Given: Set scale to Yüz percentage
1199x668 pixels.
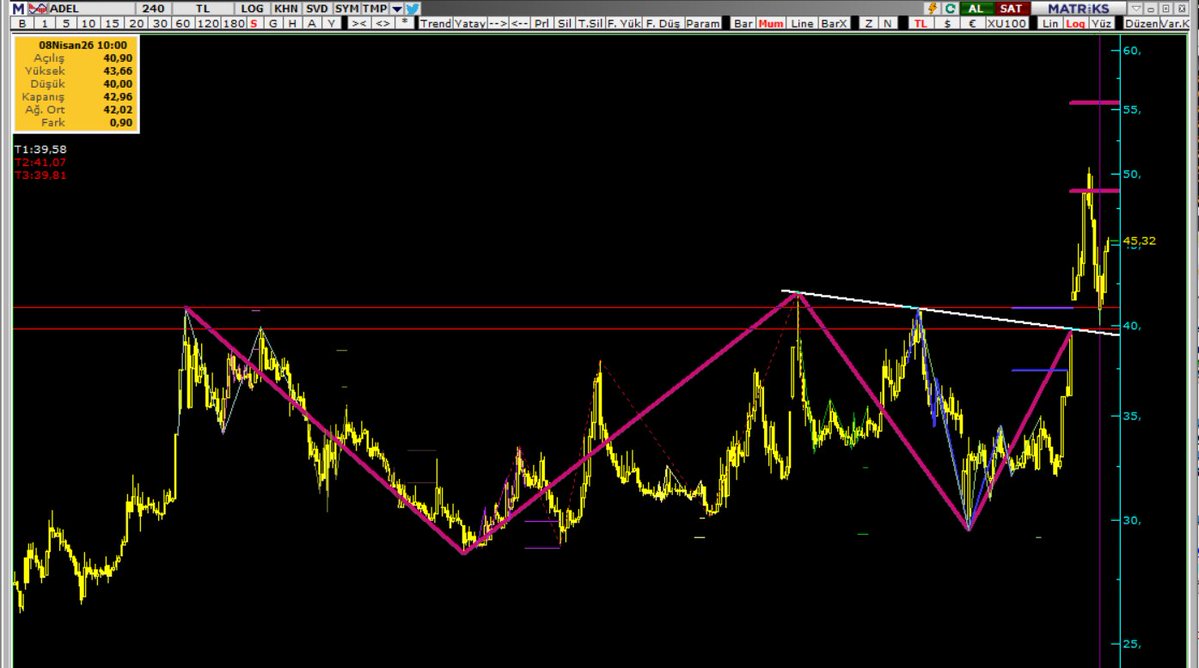Looking at the screenshot, I should [1101, 24].
